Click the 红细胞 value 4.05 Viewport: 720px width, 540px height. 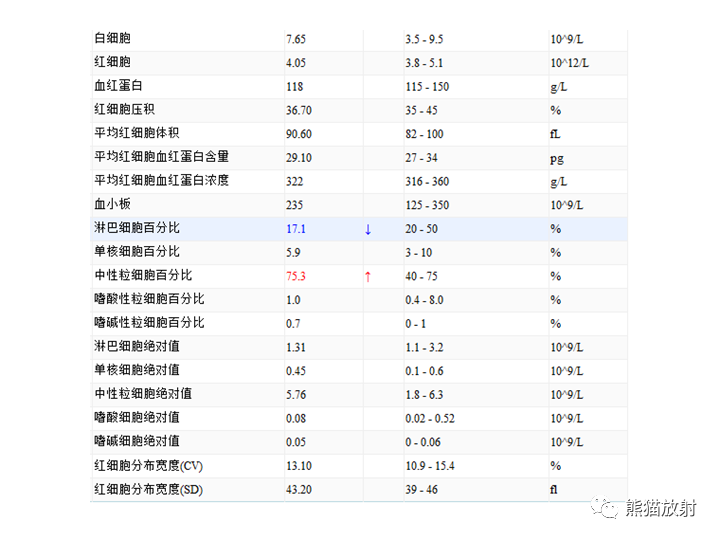point(296,63)
